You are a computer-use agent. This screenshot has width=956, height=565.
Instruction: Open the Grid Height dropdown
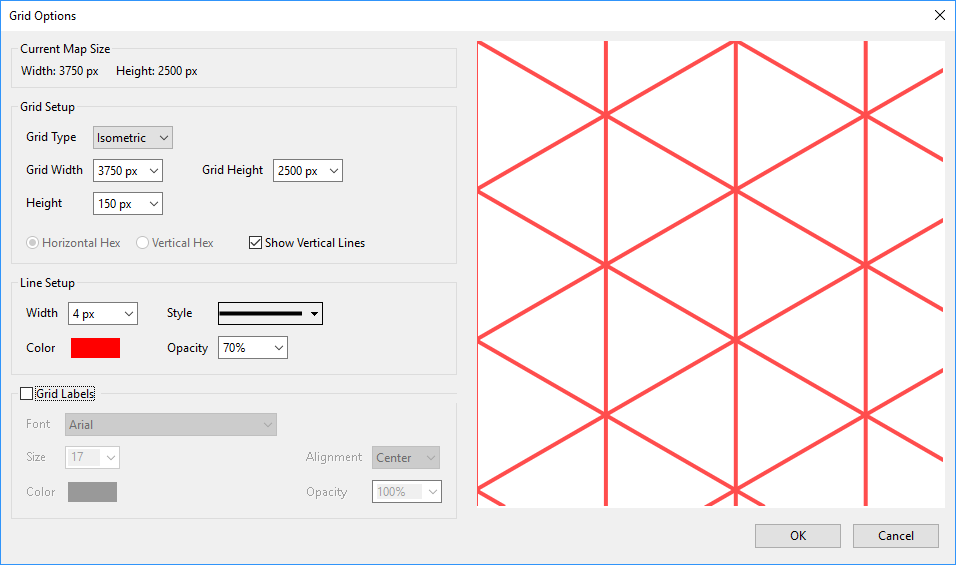click(x=307, y=171)
